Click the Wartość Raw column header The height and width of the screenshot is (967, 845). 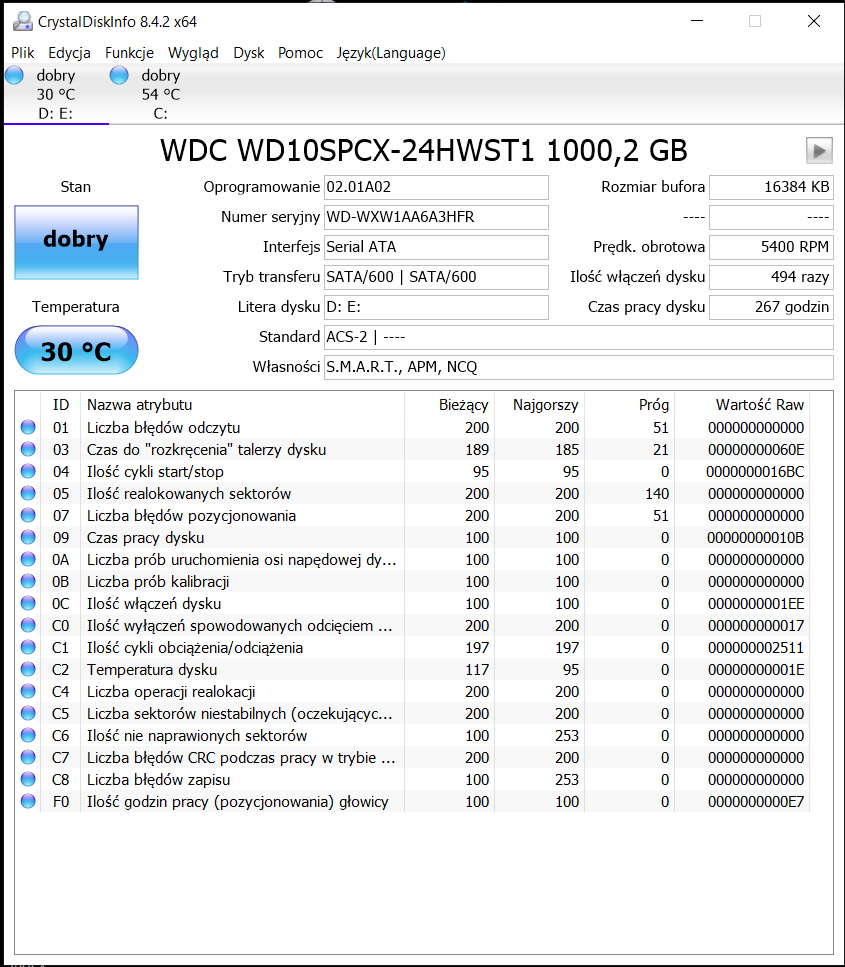tap(742, 405)
